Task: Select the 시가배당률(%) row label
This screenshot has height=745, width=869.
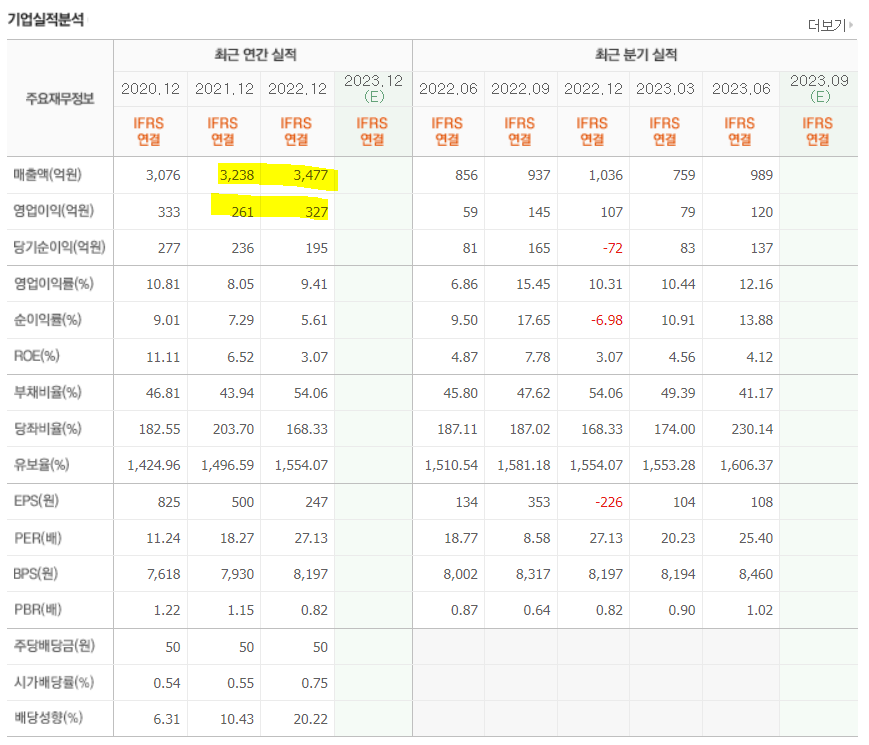Action: (x=54, y=682)
